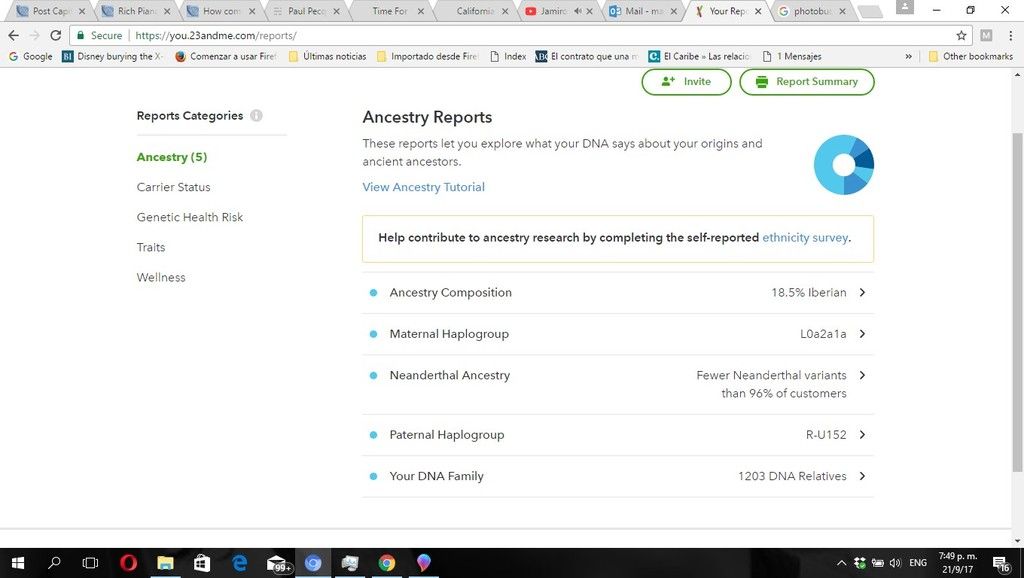Viewport: 1024px width, 578px height.
Task: Open the ethnicity survey link
Action: [x=805, y=238]
